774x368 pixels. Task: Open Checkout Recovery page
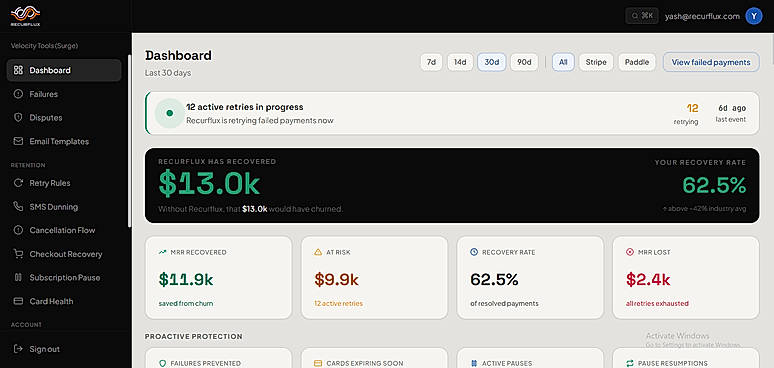point(64,254)
